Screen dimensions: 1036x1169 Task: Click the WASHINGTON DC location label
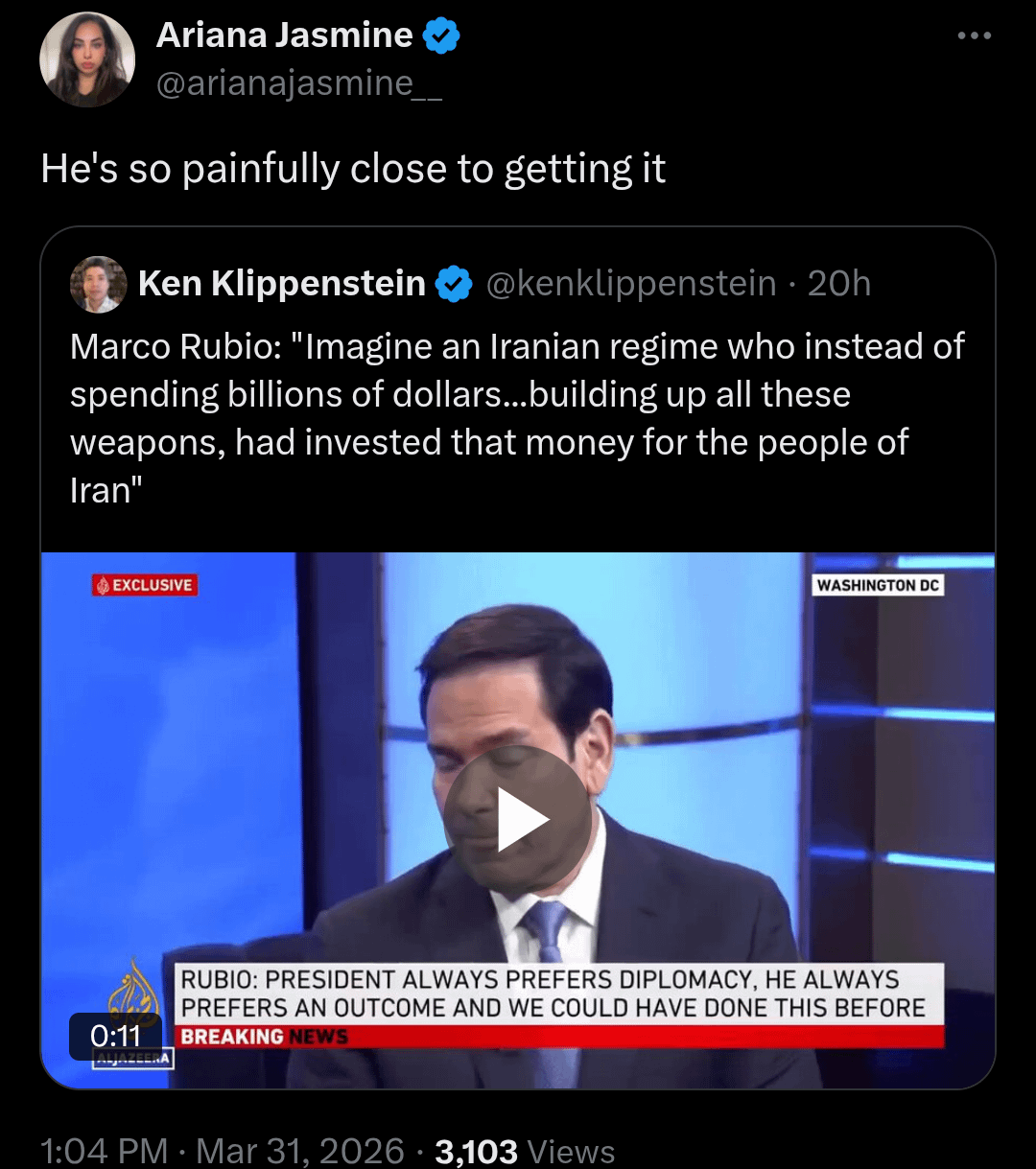point(878,585)
